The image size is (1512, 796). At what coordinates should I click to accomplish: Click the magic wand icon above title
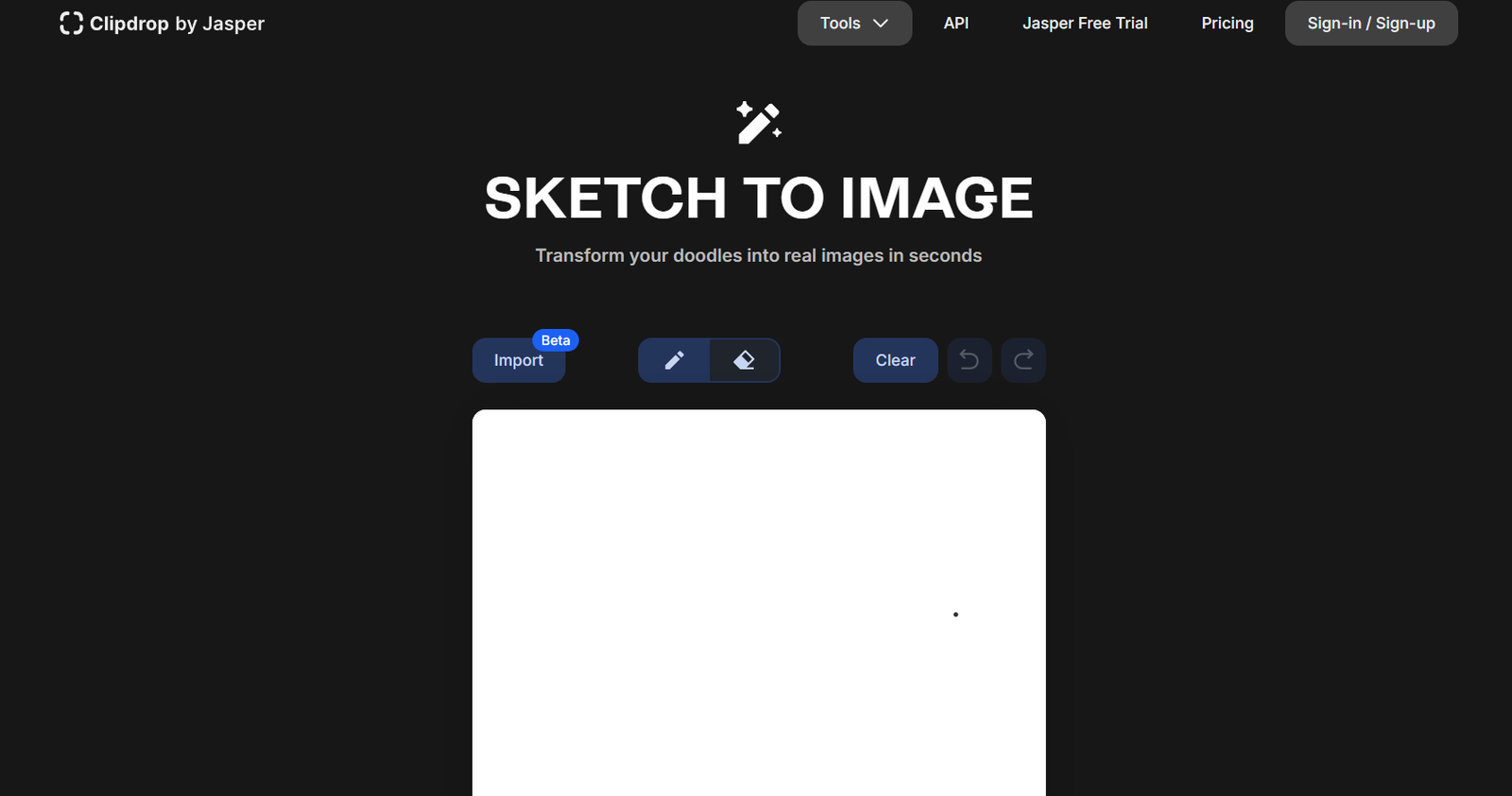759,123
